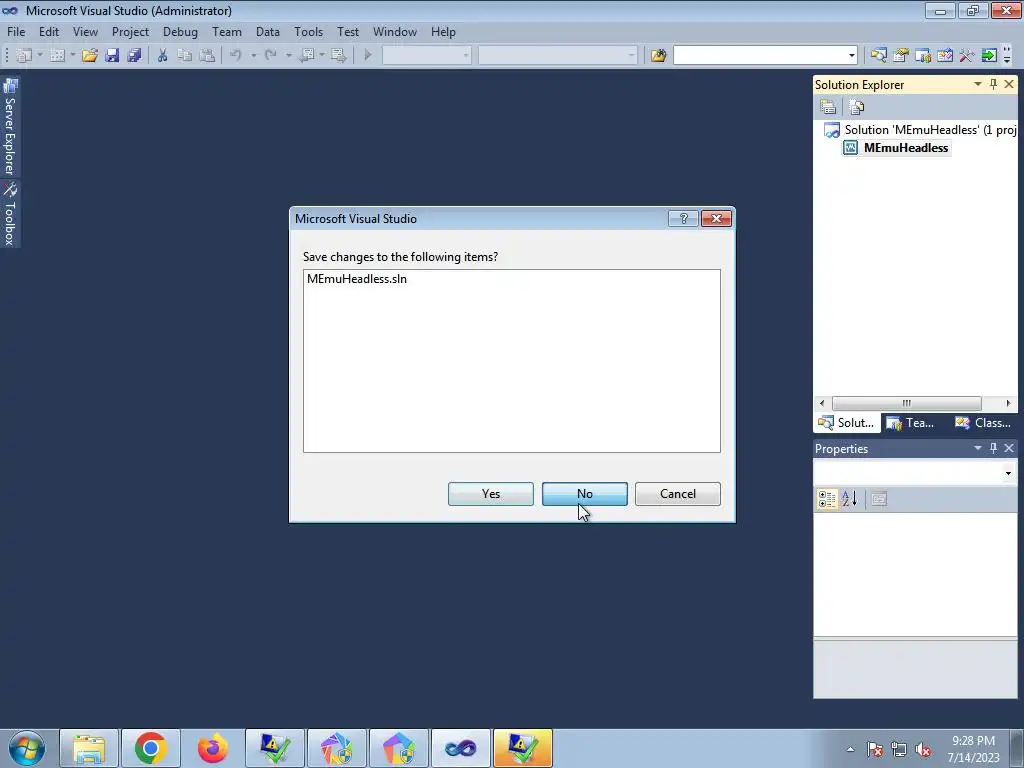Click the Open File folder icon

click(x=90, y=56)
